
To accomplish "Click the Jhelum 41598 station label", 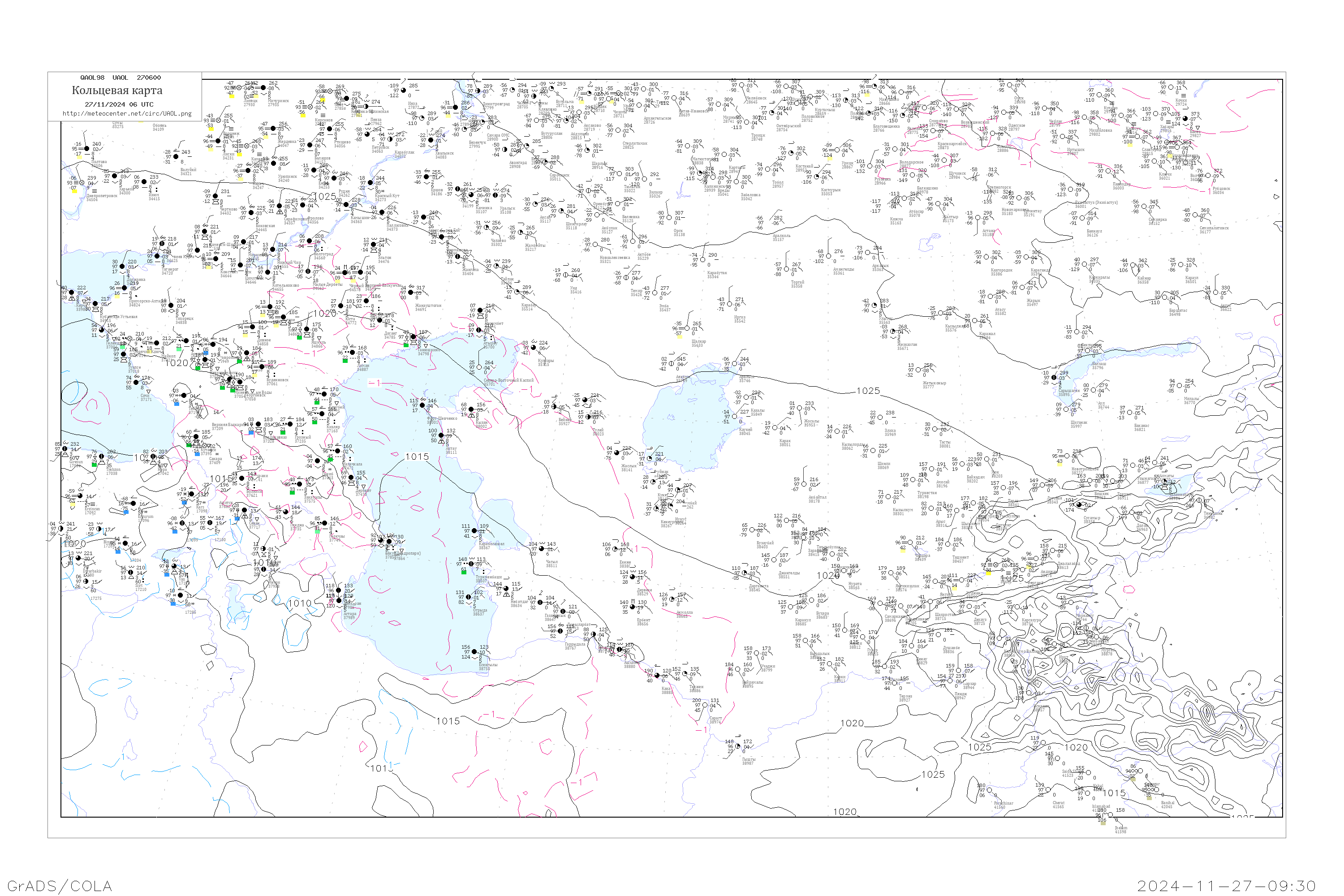I will point(1121,830).
